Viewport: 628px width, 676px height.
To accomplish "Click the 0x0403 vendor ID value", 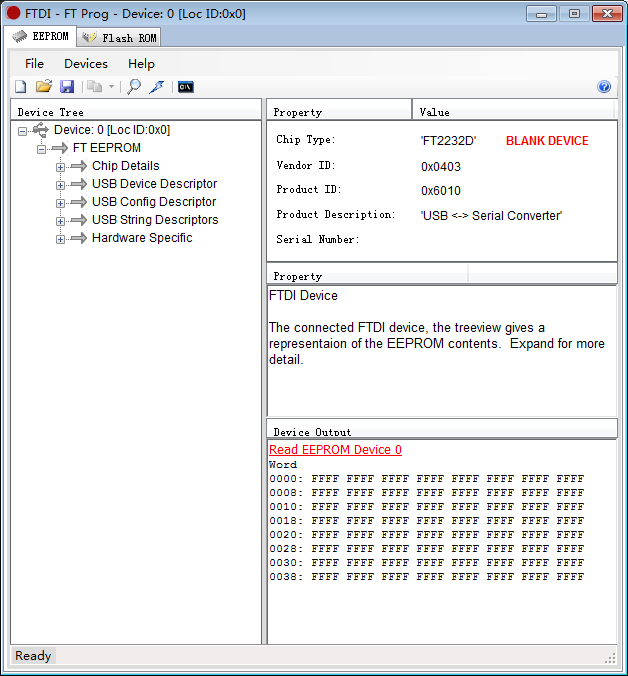I will tap(441, 167).
